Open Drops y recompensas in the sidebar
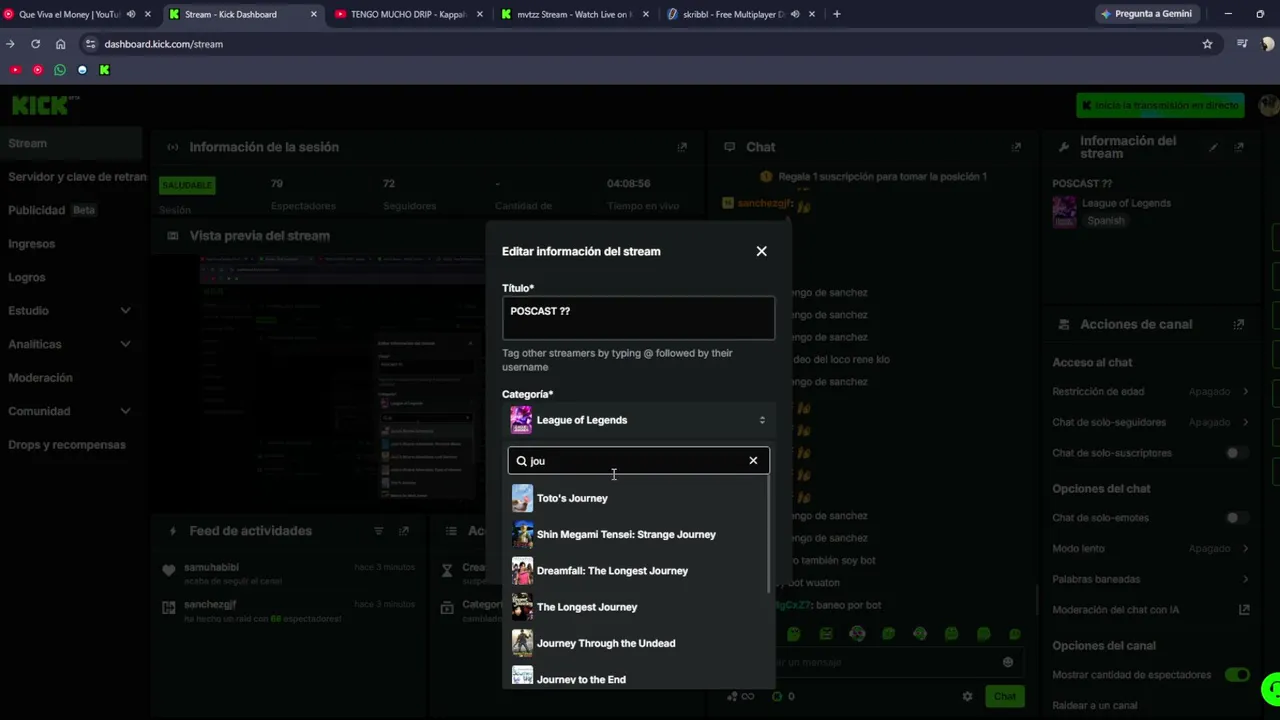1280x720 pixels. coord(67,445)
